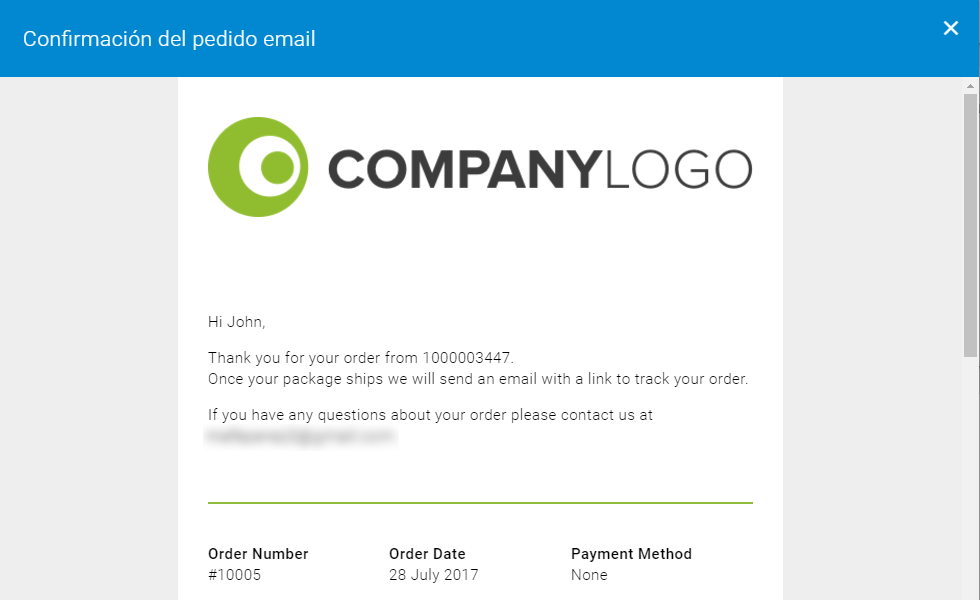Screen dimensions: 980x600
Task: Click the store number 1000003447
Action: tap(466, 358)
